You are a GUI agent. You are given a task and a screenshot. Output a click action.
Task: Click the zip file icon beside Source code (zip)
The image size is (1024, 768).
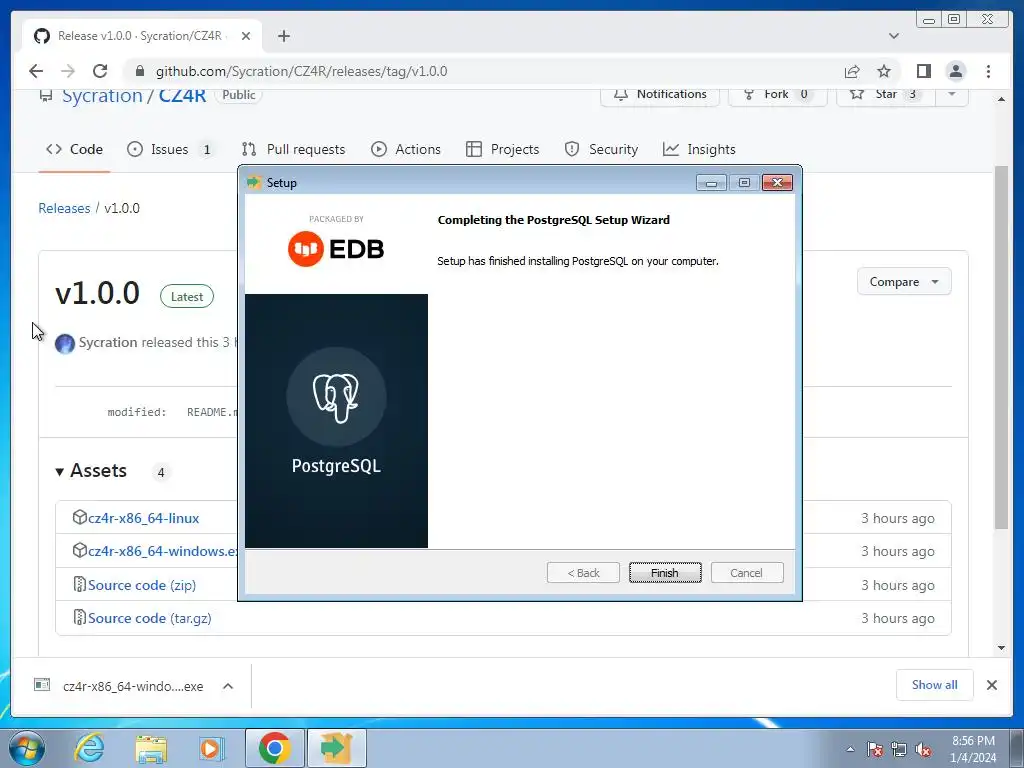point(79,584)
